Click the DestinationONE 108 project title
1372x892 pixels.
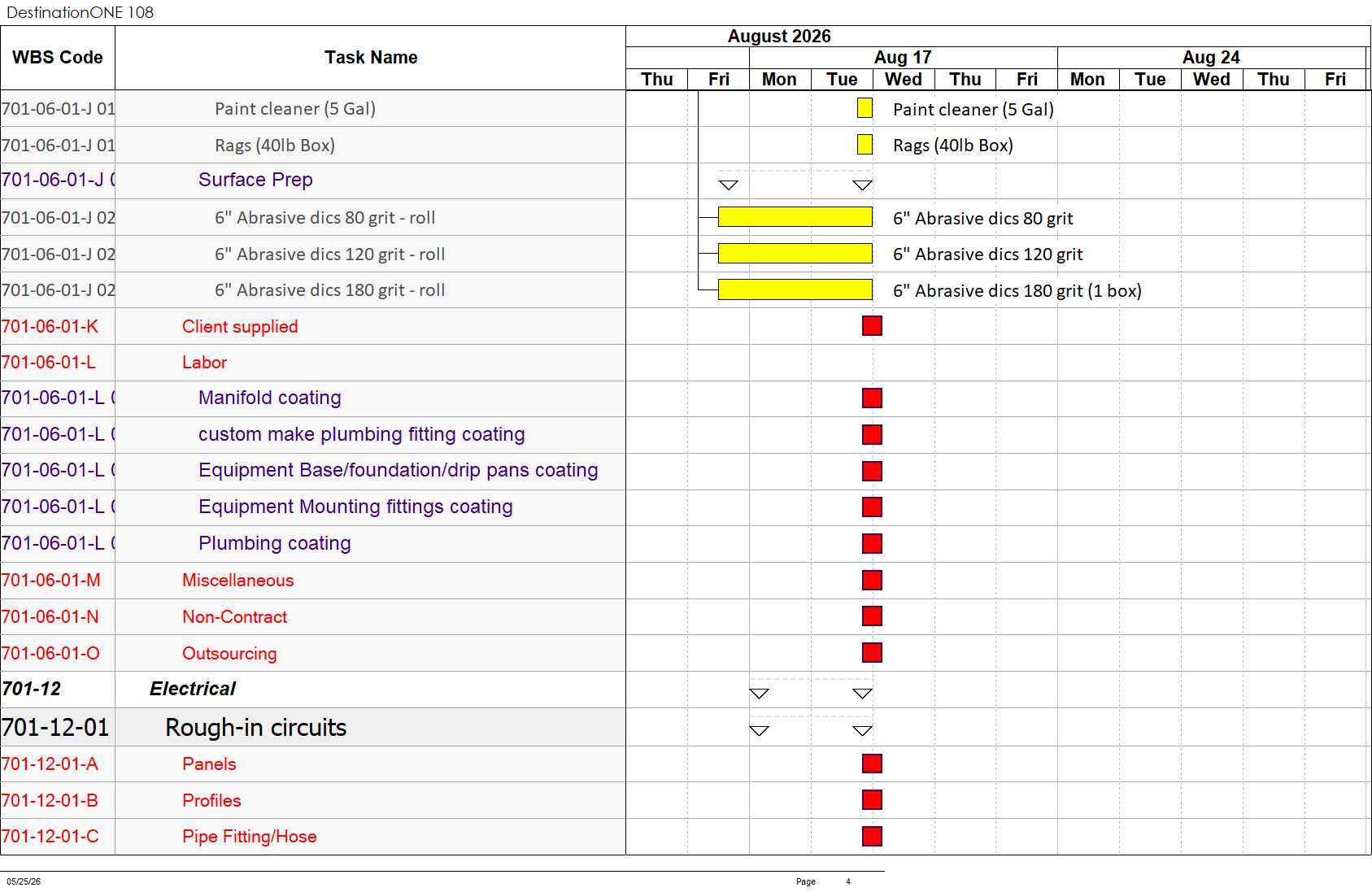click(x=80, y=12)
